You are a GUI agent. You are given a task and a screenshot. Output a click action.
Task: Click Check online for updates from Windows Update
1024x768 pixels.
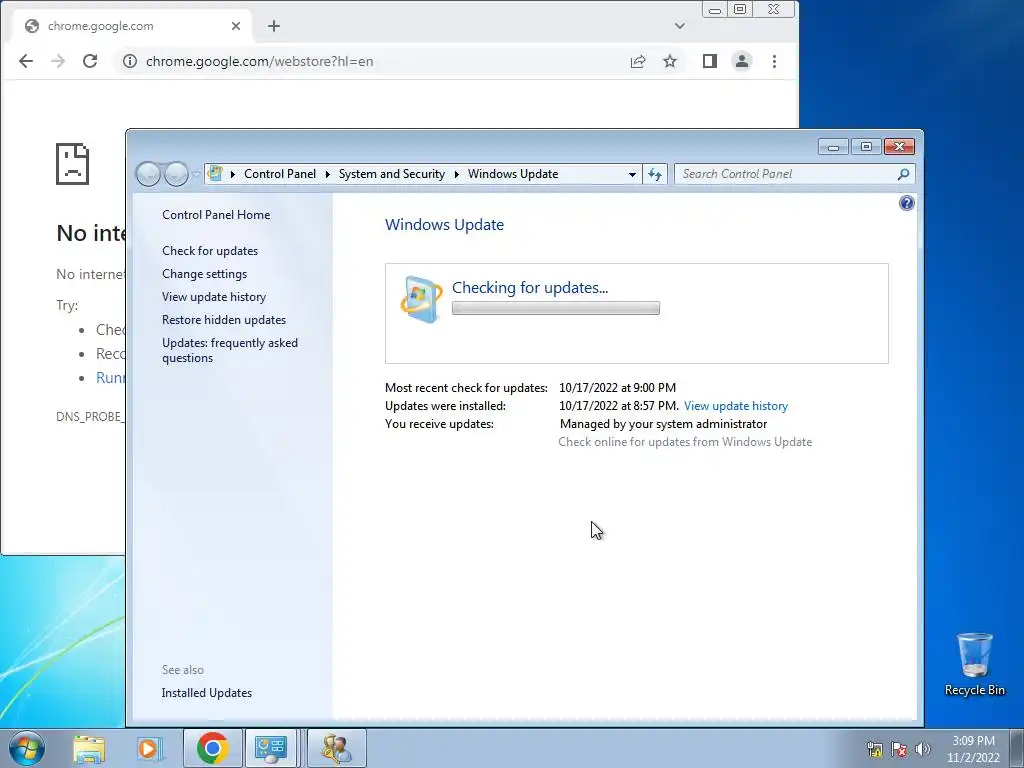(x=685, y=442)
